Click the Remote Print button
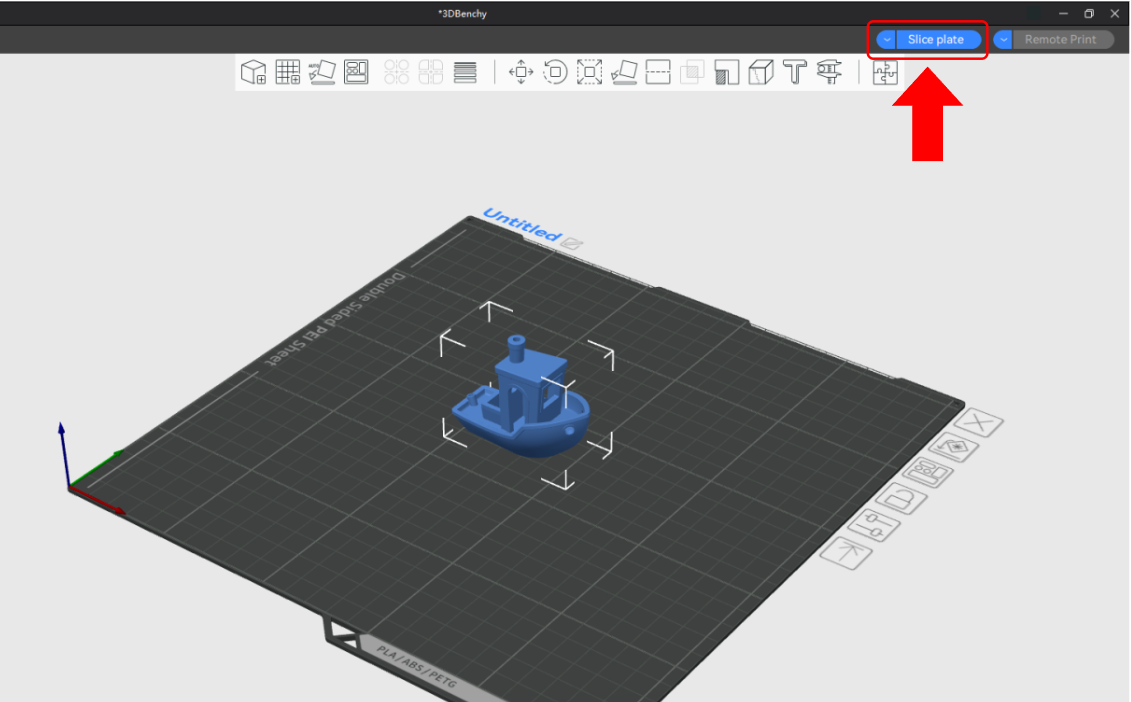Viewport: 1131px width, 702px height. click(1063, 40)
